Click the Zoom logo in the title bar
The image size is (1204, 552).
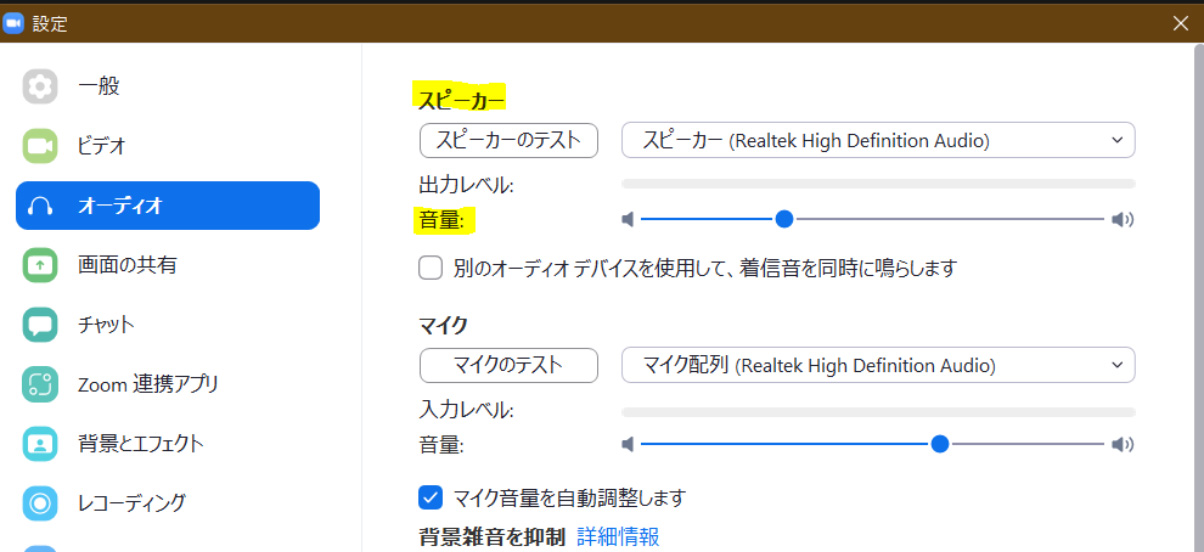point(13,23)
